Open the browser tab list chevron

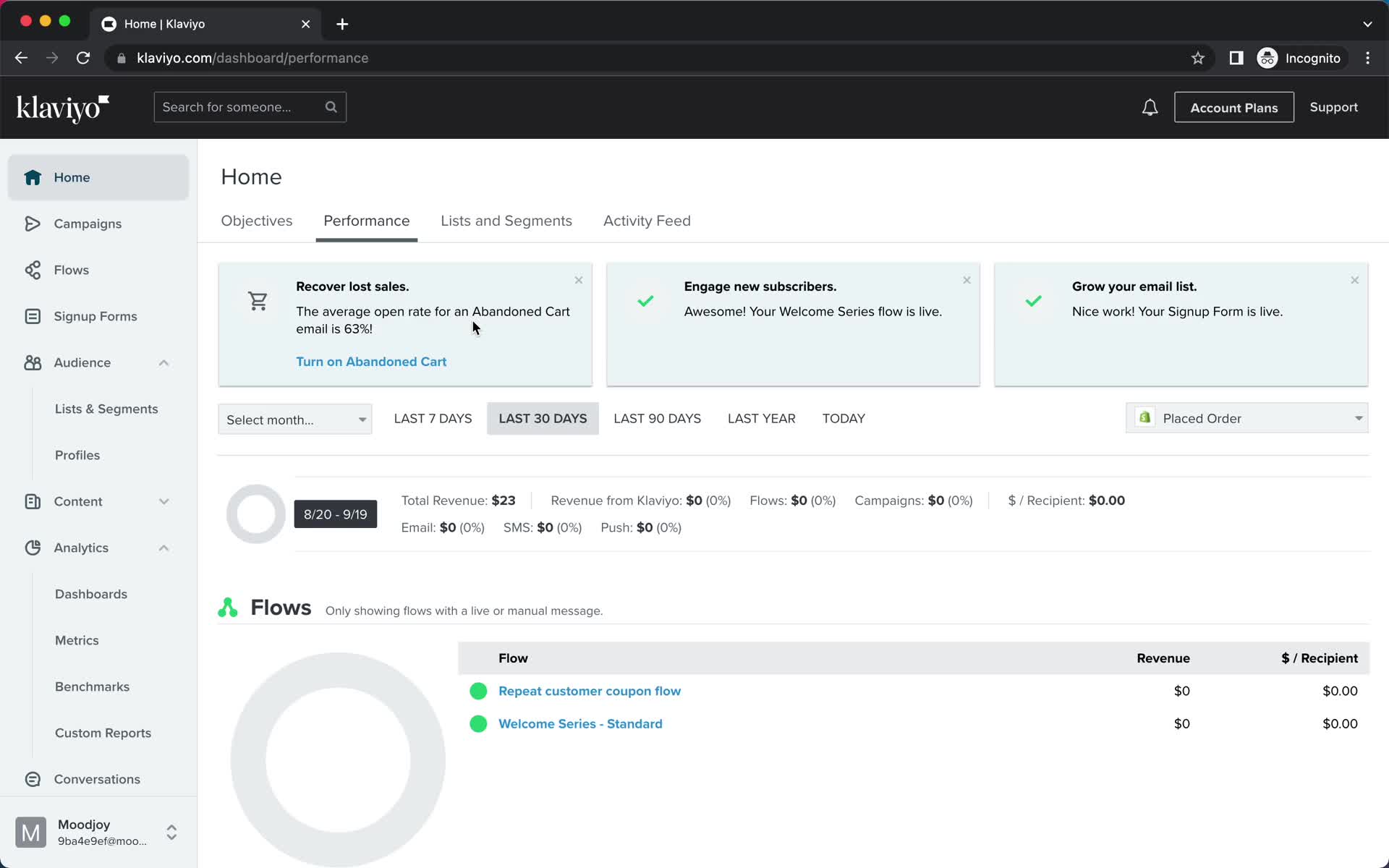(1367, 24)
